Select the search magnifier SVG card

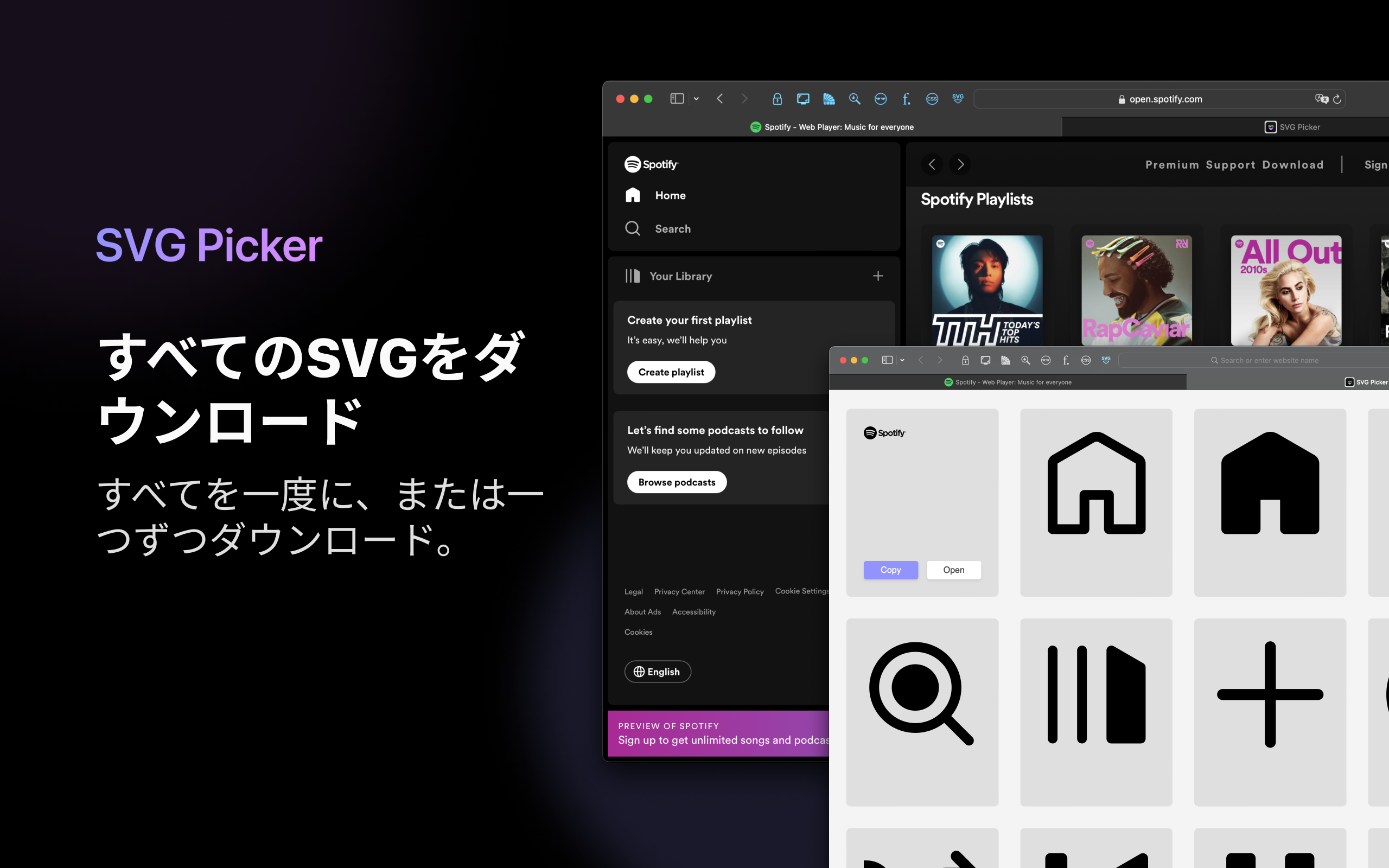(x=922, y=712)
